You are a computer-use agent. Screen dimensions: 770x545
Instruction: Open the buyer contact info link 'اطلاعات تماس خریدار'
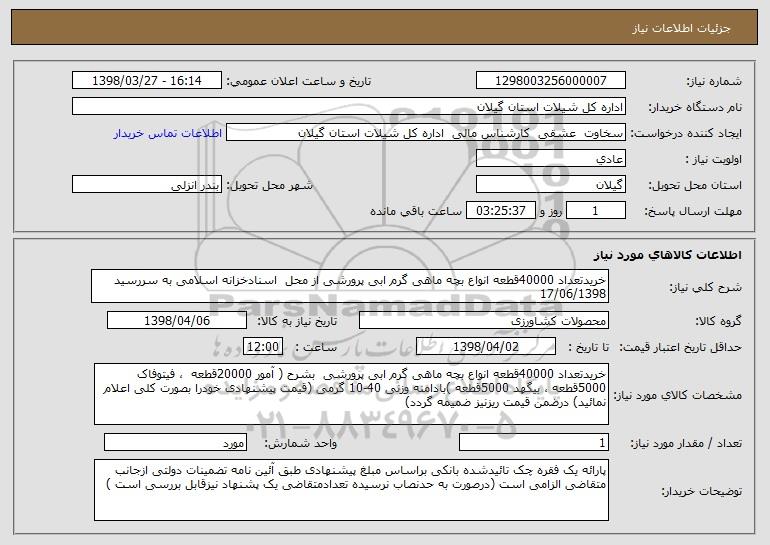[x=168, y=134]
